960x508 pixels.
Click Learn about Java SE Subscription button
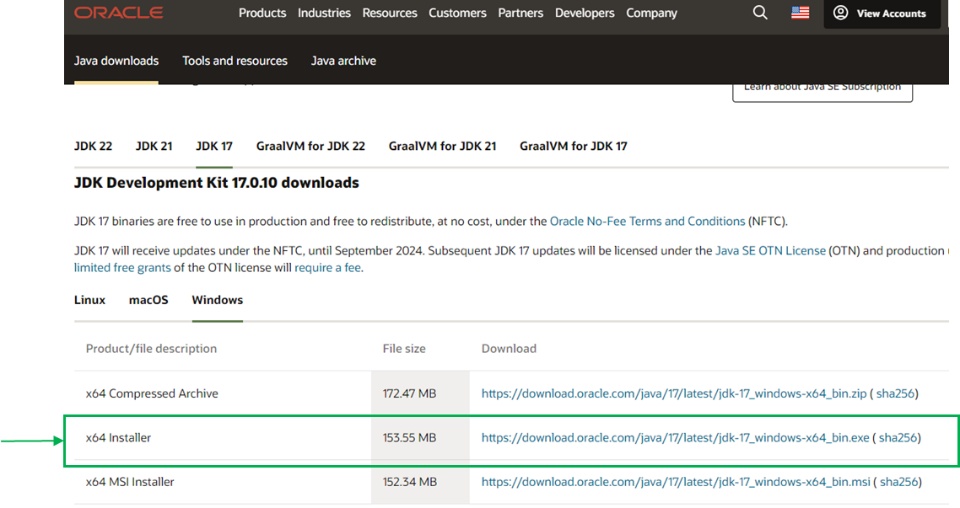822,88
